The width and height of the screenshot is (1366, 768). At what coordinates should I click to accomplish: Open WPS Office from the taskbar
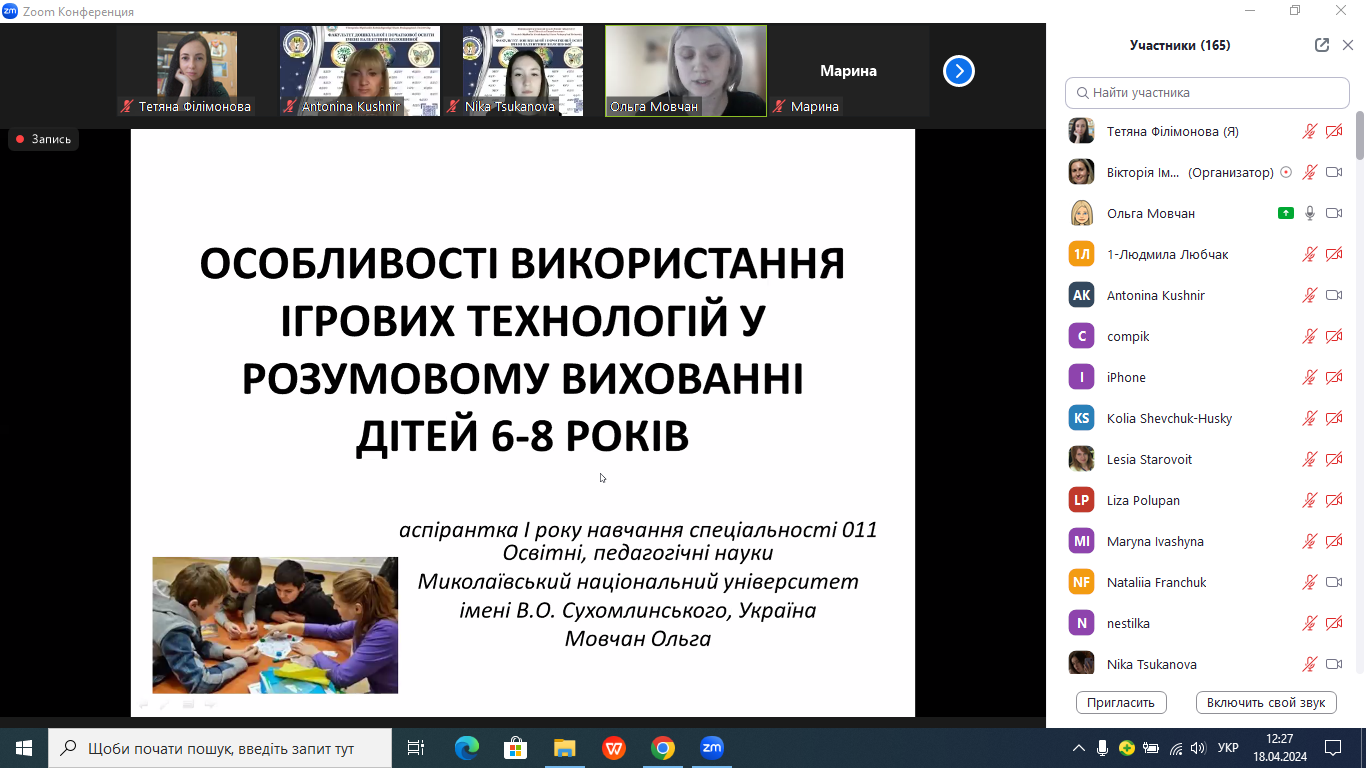point(614,747)
